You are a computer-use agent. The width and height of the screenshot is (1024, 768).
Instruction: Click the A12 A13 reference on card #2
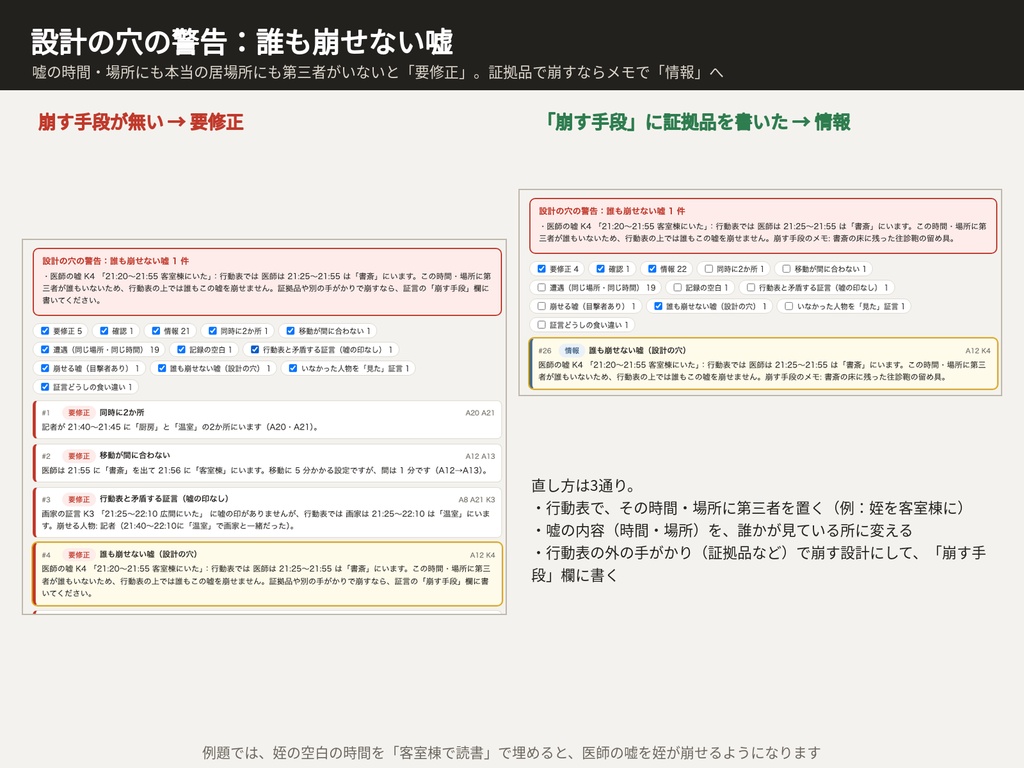pyautogui.click(x=480, y=456)
